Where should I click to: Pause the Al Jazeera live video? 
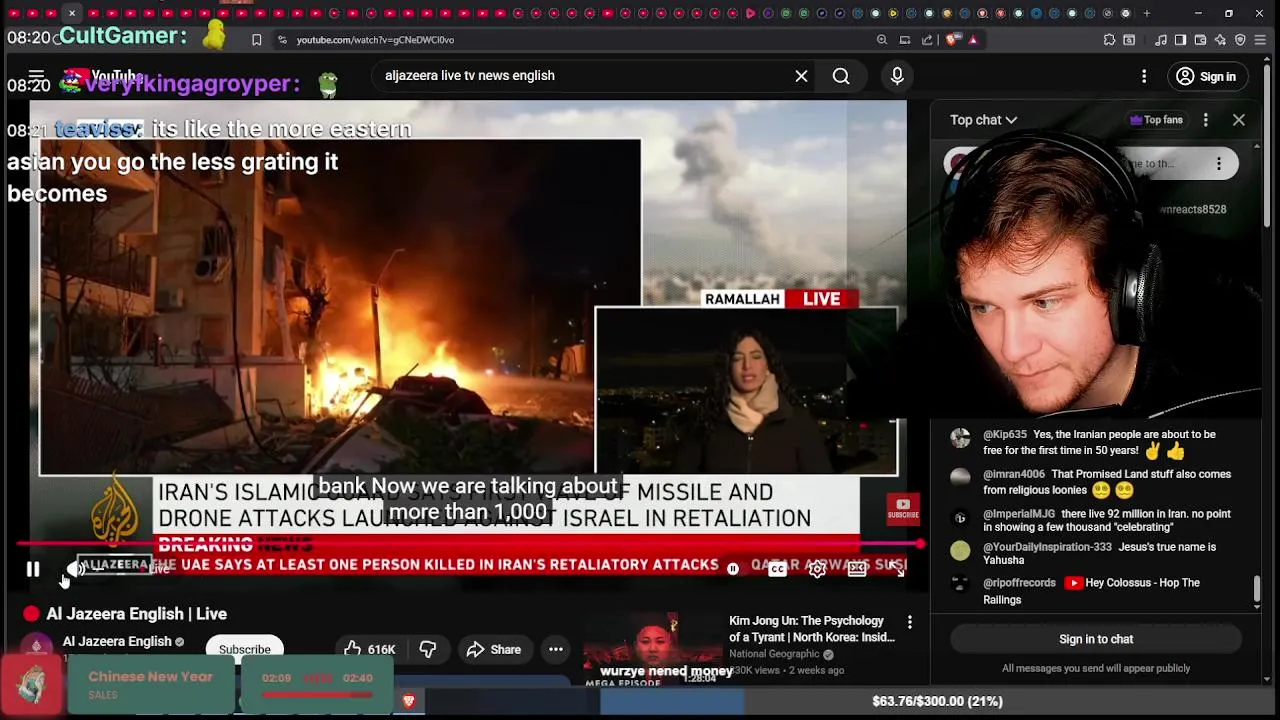[33, 569]
